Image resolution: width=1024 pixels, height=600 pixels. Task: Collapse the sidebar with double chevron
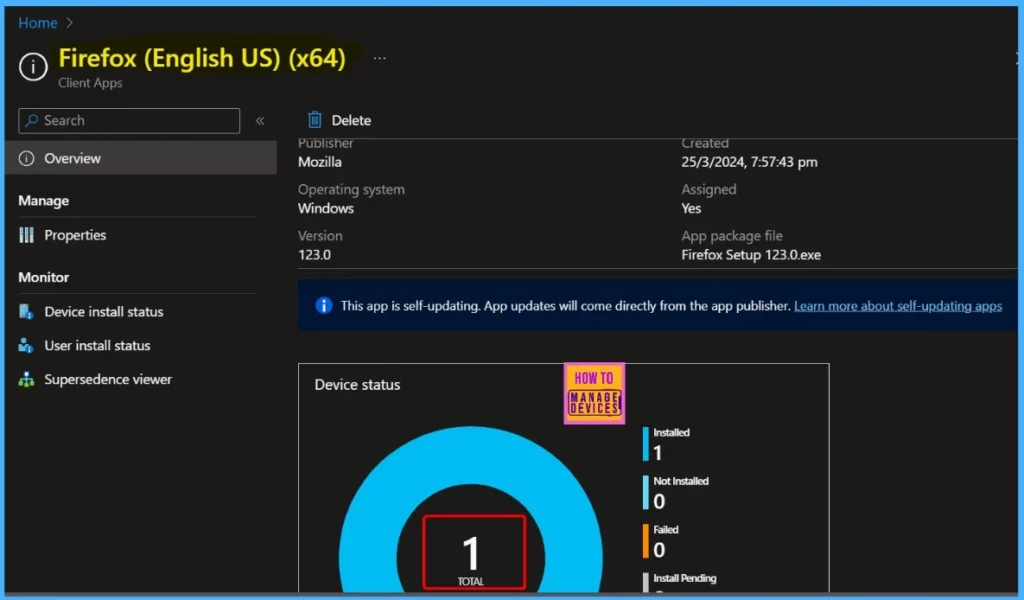click(x=260, y=121)
